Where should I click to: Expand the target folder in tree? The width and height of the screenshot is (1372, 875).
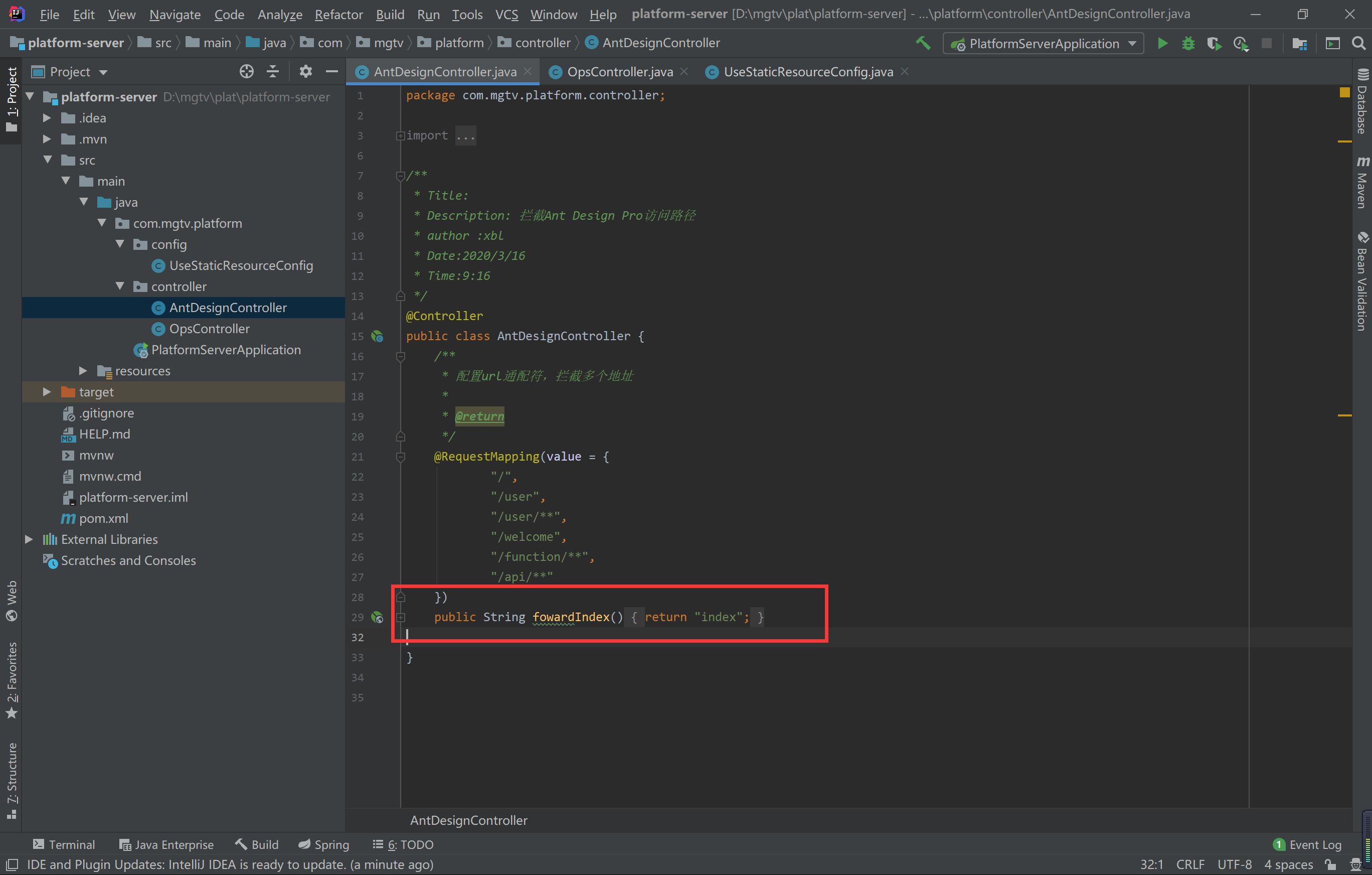click(47, 392)
